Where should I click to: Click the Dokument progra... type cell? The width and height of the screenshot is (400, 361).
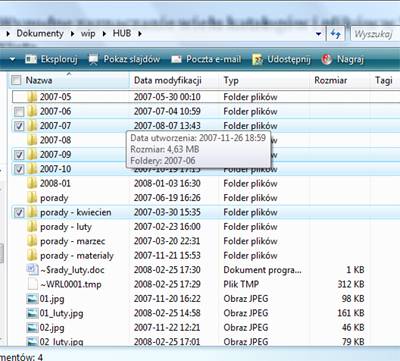coord(262,270)
